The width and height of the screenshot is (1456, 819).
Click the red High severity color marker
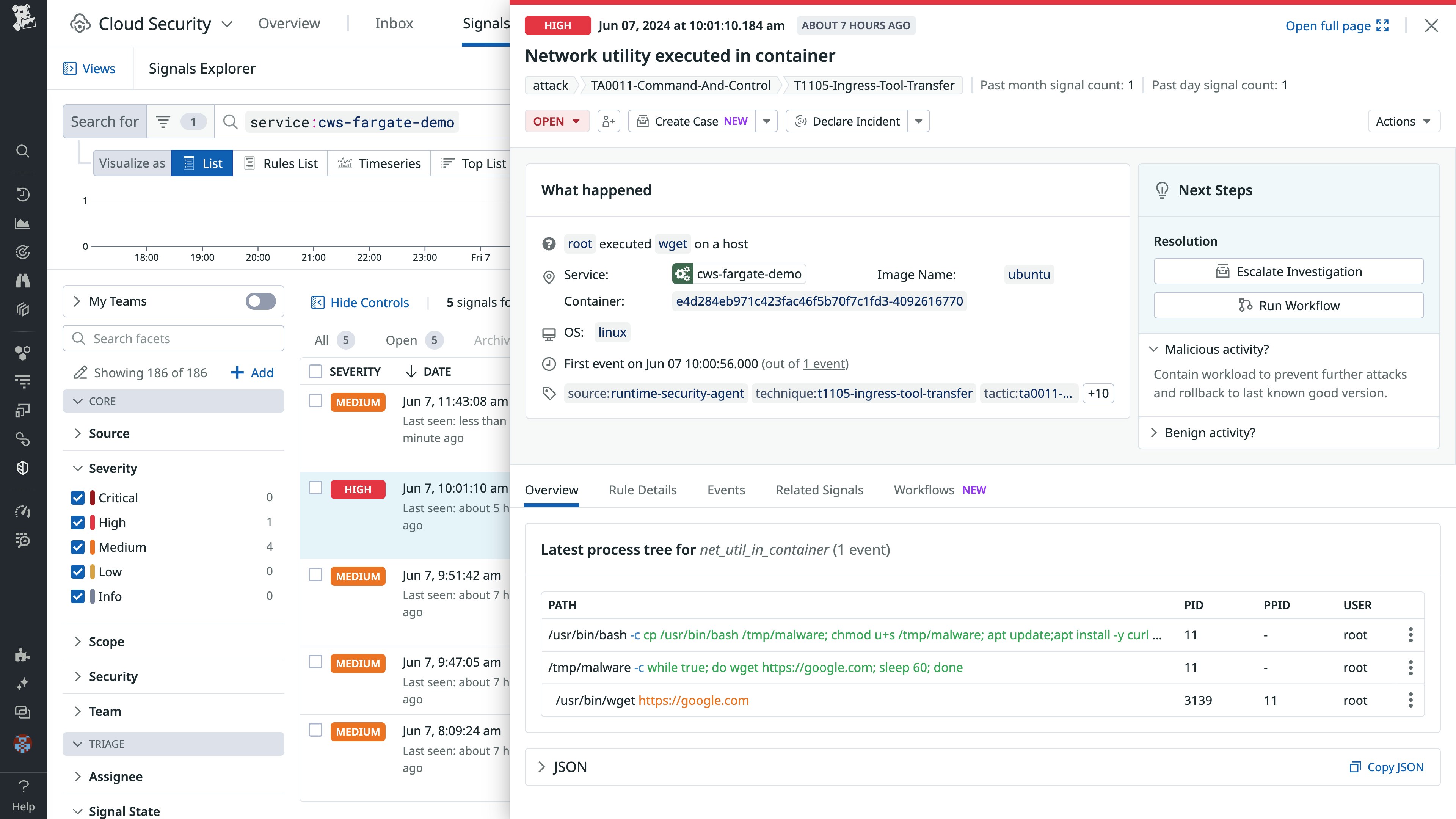[92, 523]
